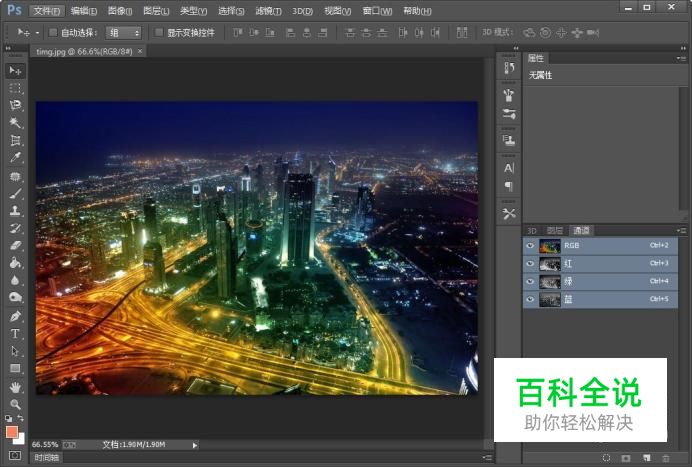Enable the 自动选择 checkbox
The width and height of the screenshot is (692, 467).
point(53,32)
